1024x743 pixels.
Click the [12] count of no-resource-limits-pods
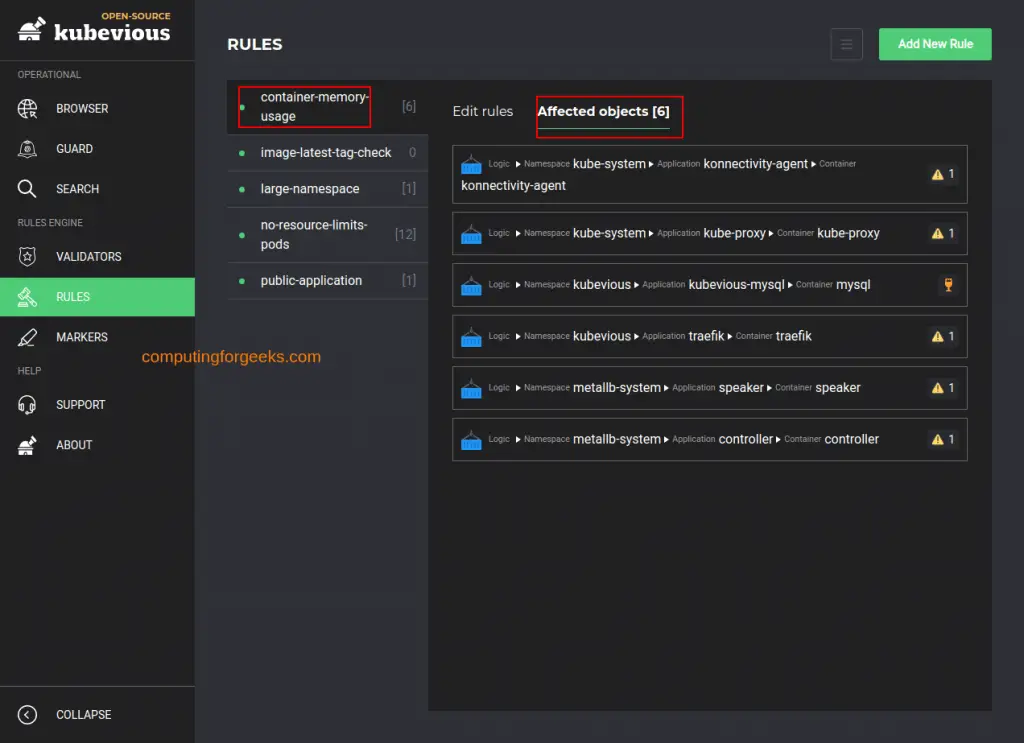(x=405, y=234)
